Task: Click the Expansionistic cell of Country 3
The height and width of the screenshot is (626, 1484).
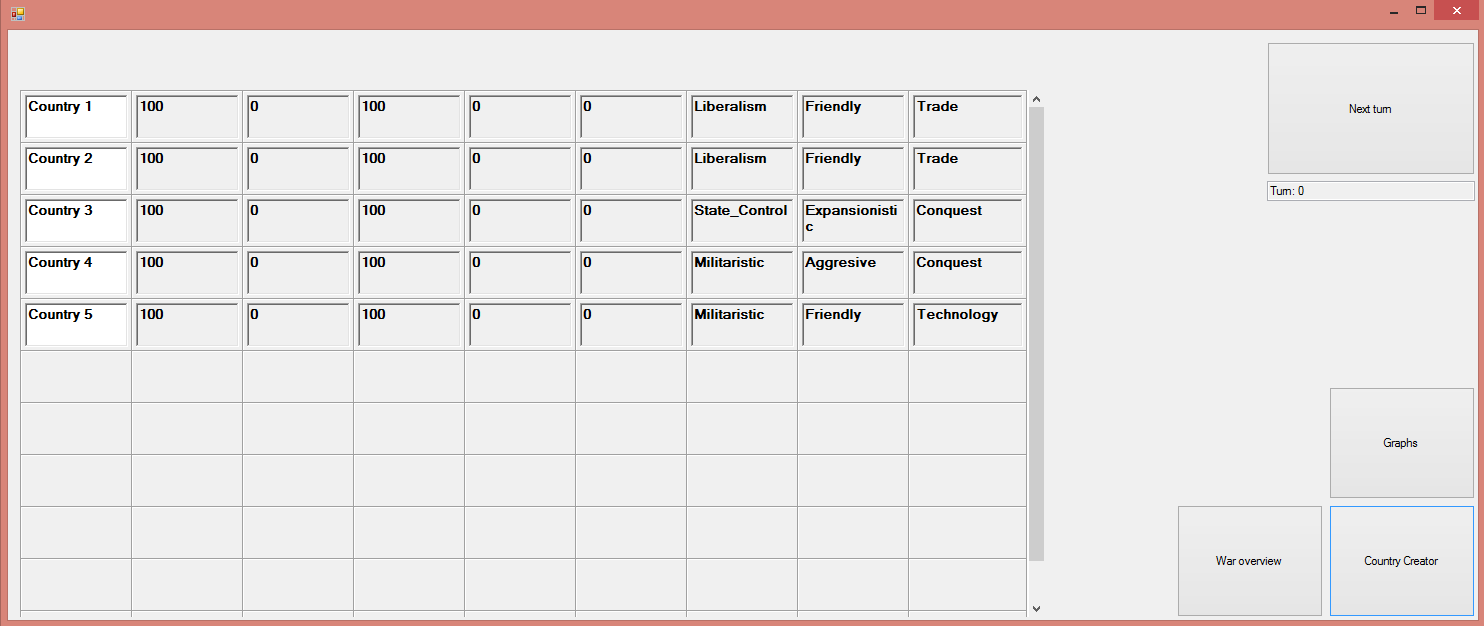Action: 853,220
